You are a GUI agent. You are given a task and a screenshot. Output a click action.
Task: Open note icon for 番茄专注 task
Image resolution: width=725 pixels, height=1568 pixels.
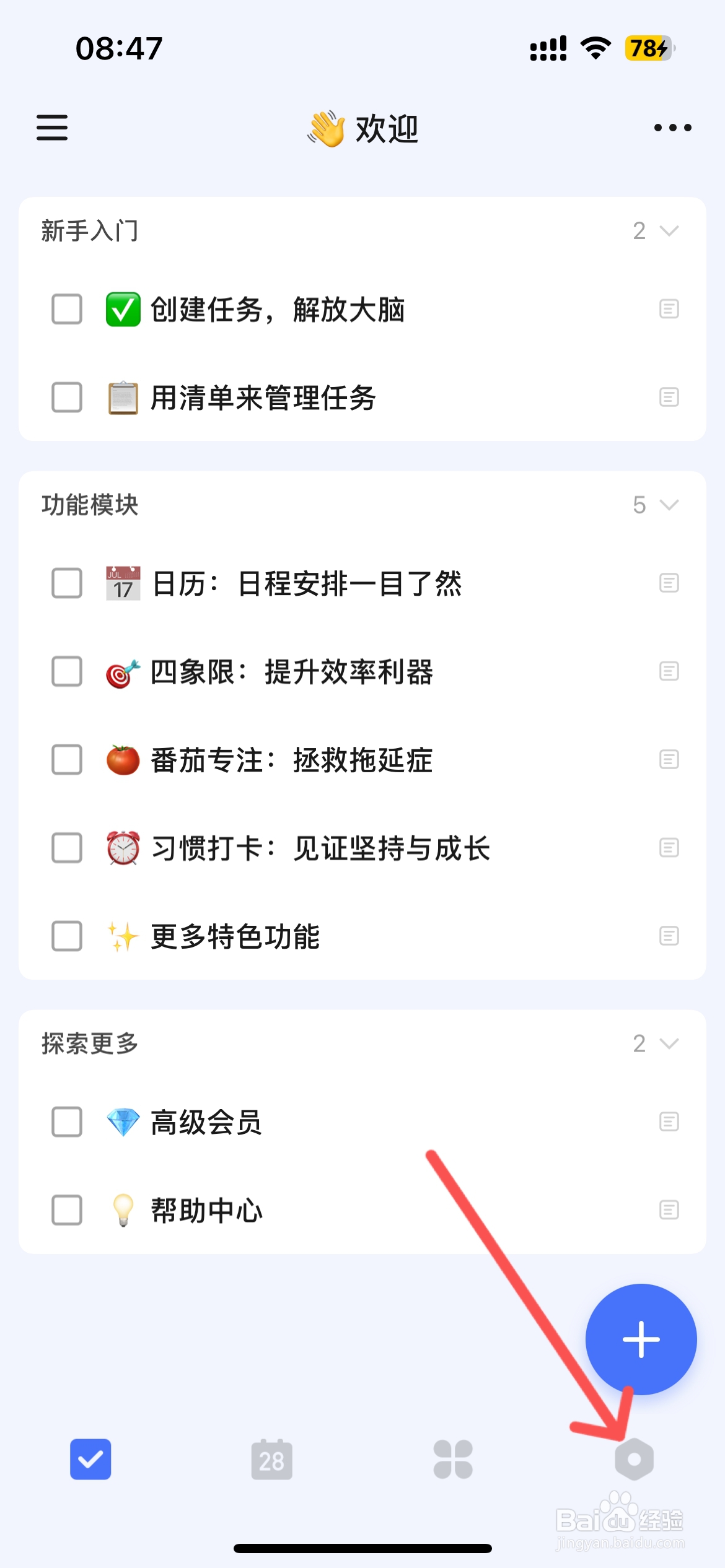669,759
